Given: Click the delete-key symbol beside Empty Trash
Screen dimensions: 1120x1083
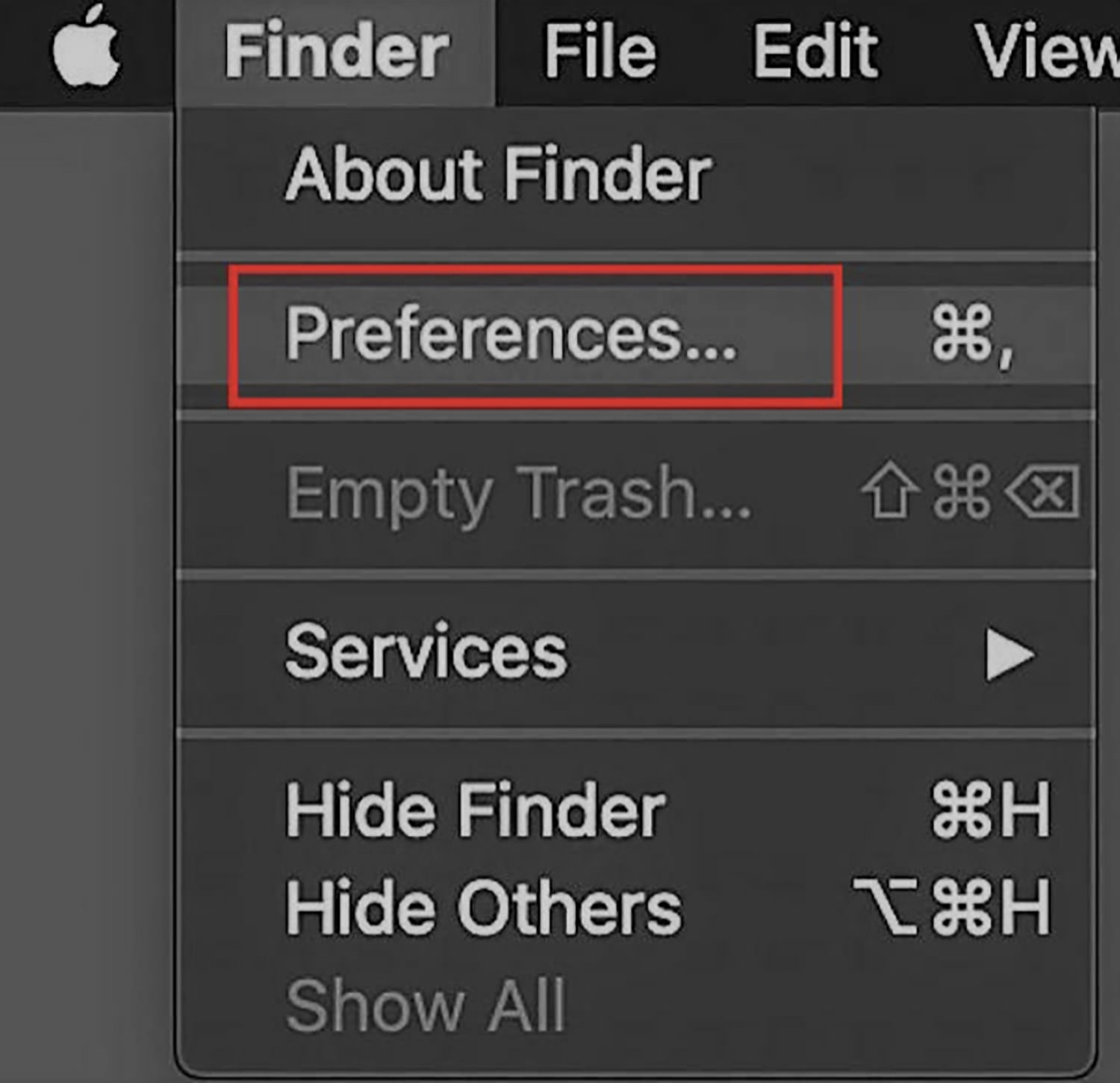Looking at the screenshot, I should (x=1042, y=491).
